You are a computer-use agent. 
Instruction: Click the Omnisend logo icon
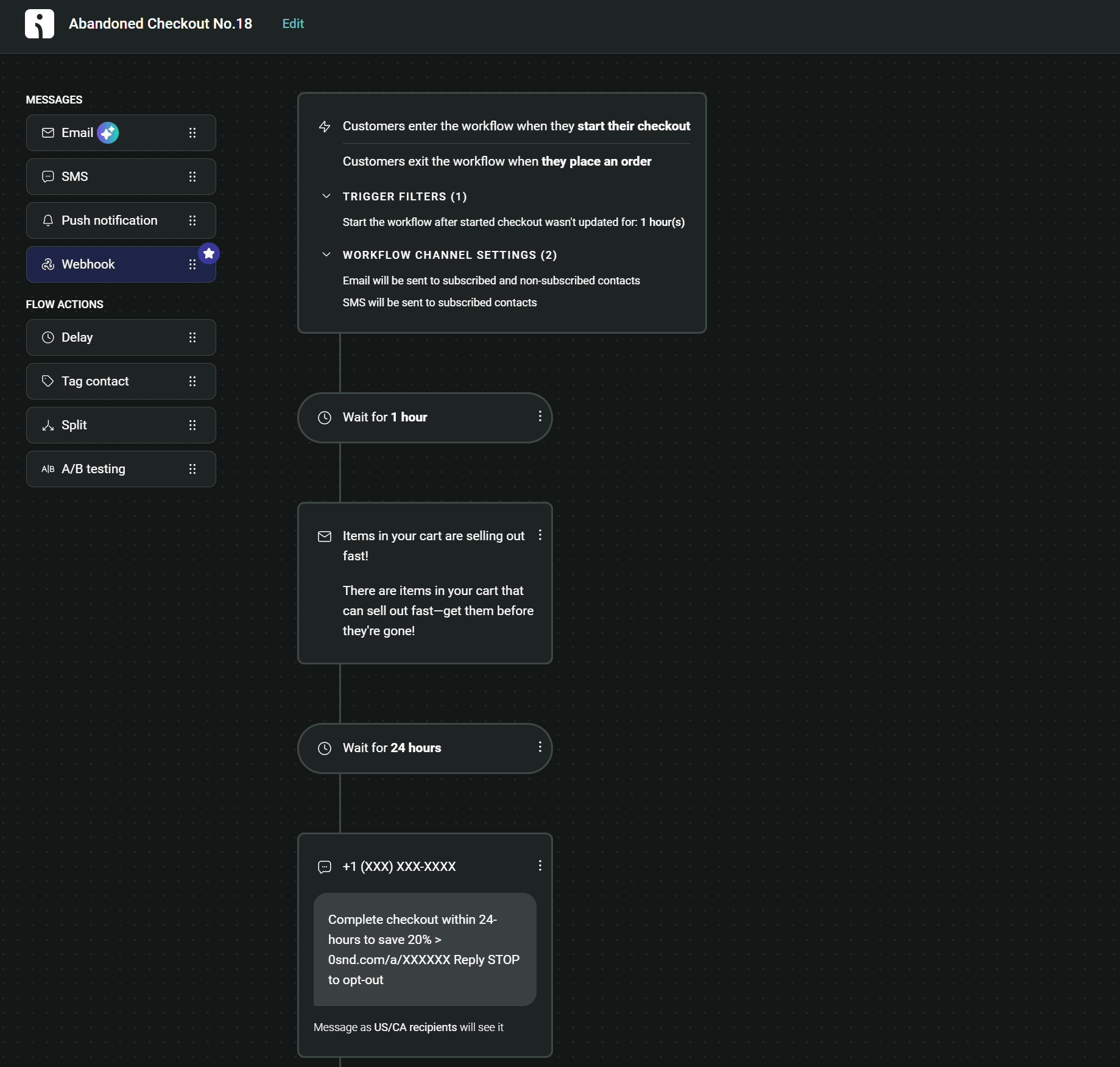[40, 24]
